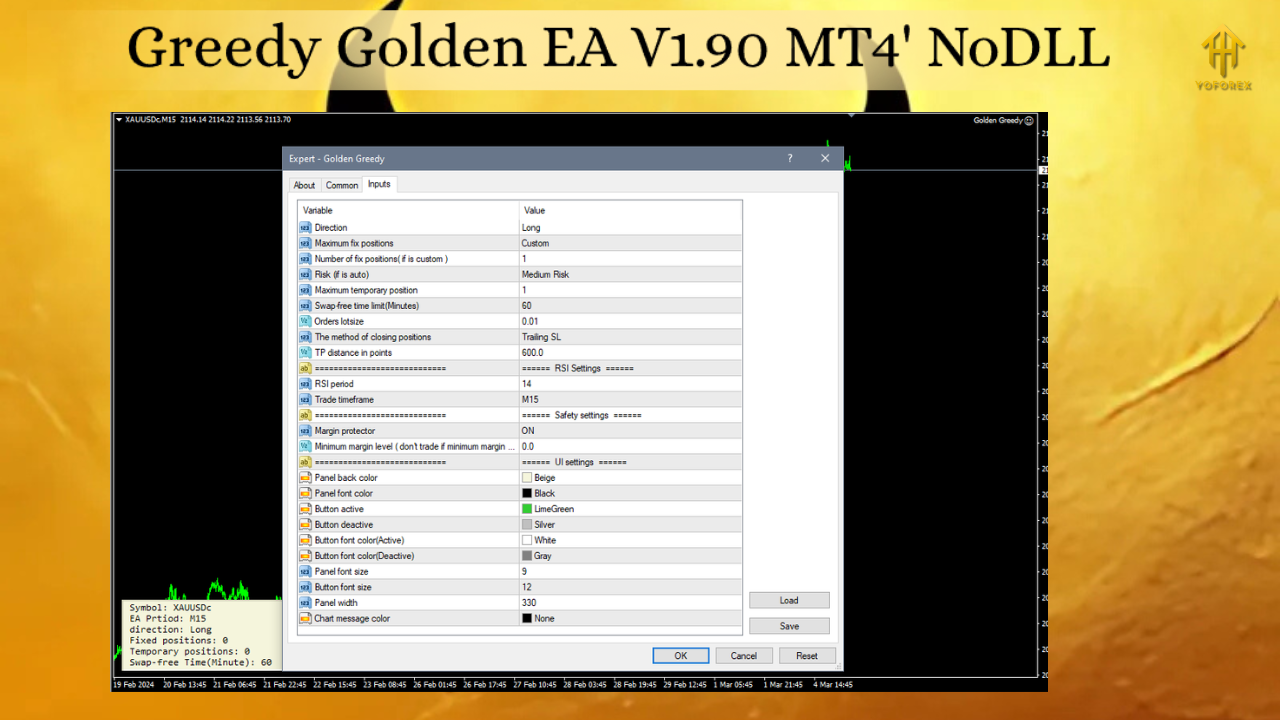Viewport: 1280px width, 720px height.
Task: Open the Direction value Long
Action: (x=530, y=228)
